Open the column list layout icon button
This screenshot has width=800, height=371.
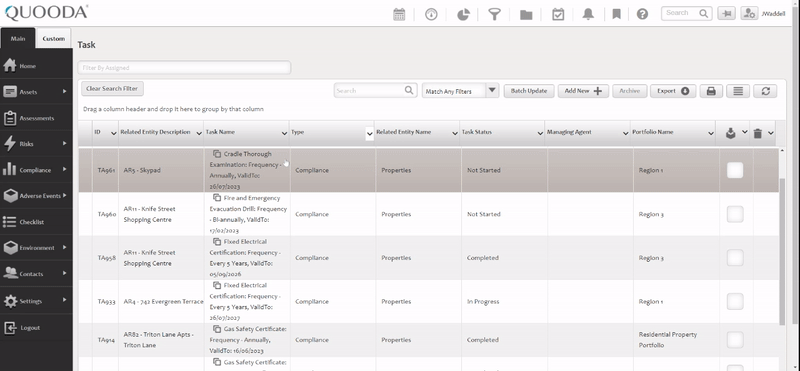point(738,91)
